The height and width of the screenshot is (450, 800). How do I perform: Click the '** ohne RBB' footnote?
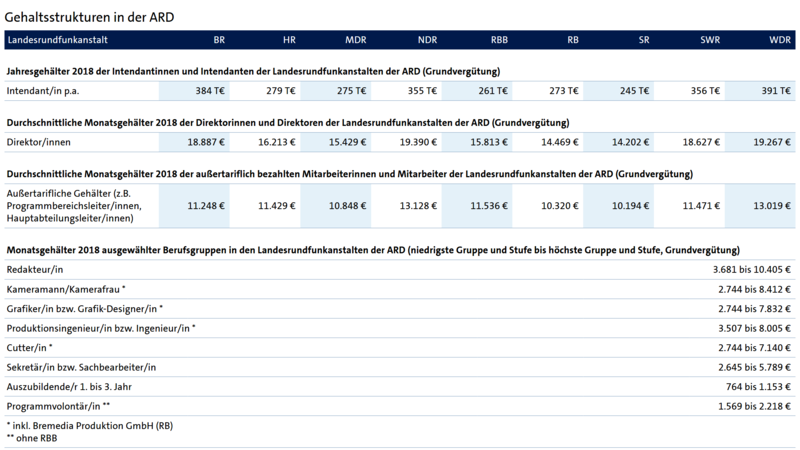tap(35, 437)
